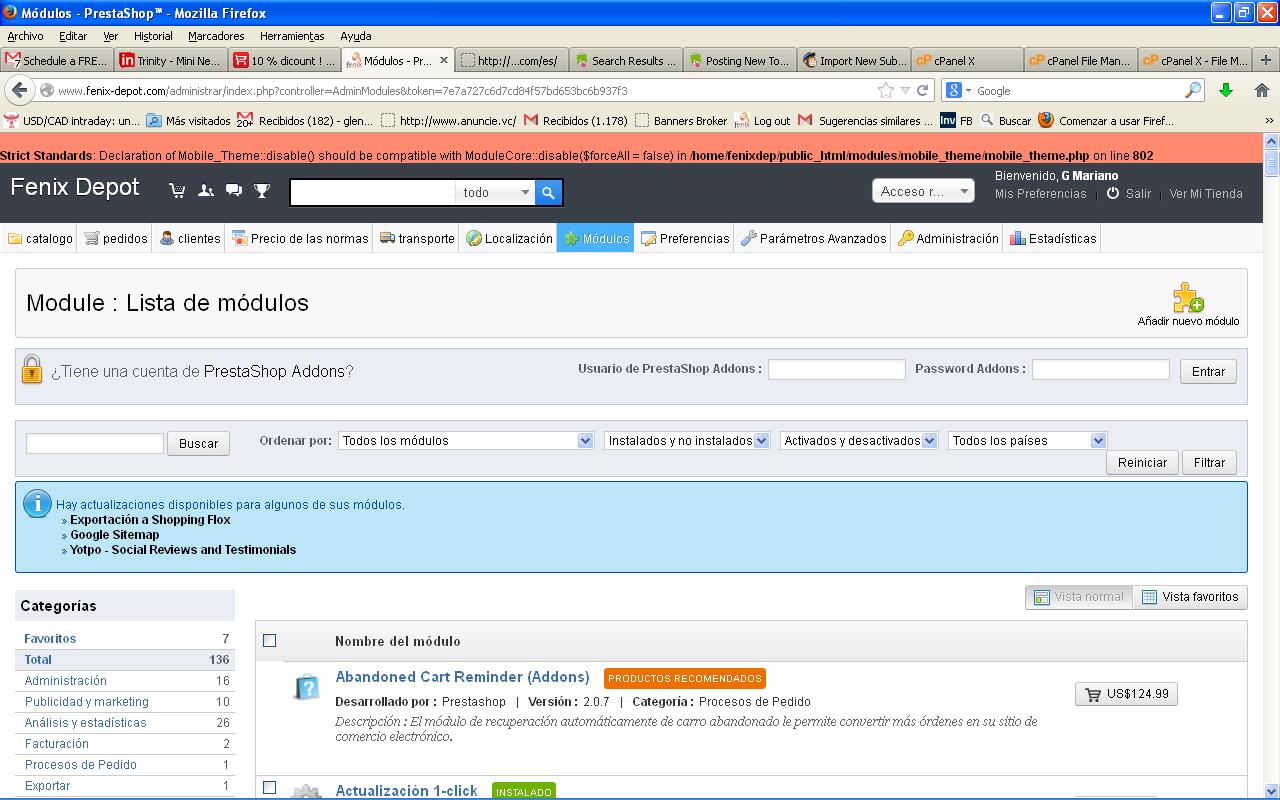Open the "Todos los países" dropdown
The width and height of the screenshot is (1280, 800).
click(1027, 441)
